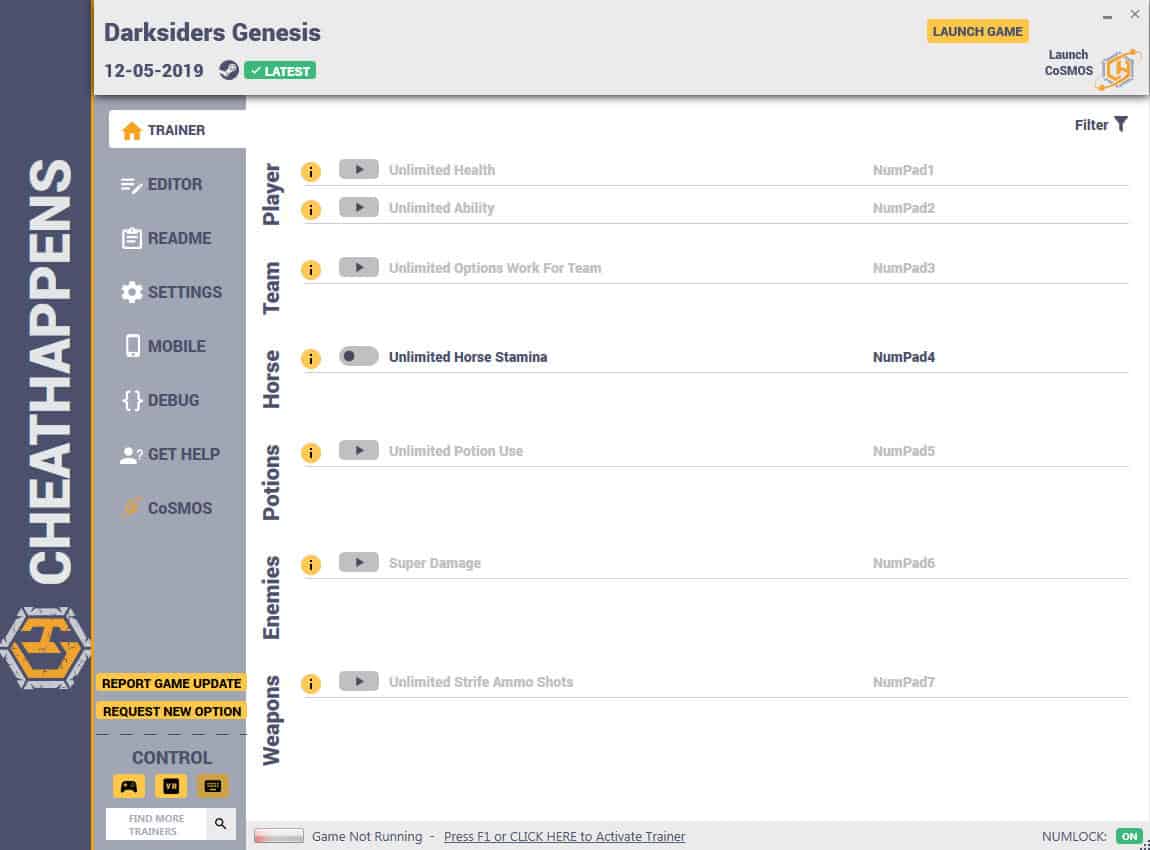Viewport: 1150px width, 850px height.
Task: Click the Game Not Running status text
Action: click(367, 837)
